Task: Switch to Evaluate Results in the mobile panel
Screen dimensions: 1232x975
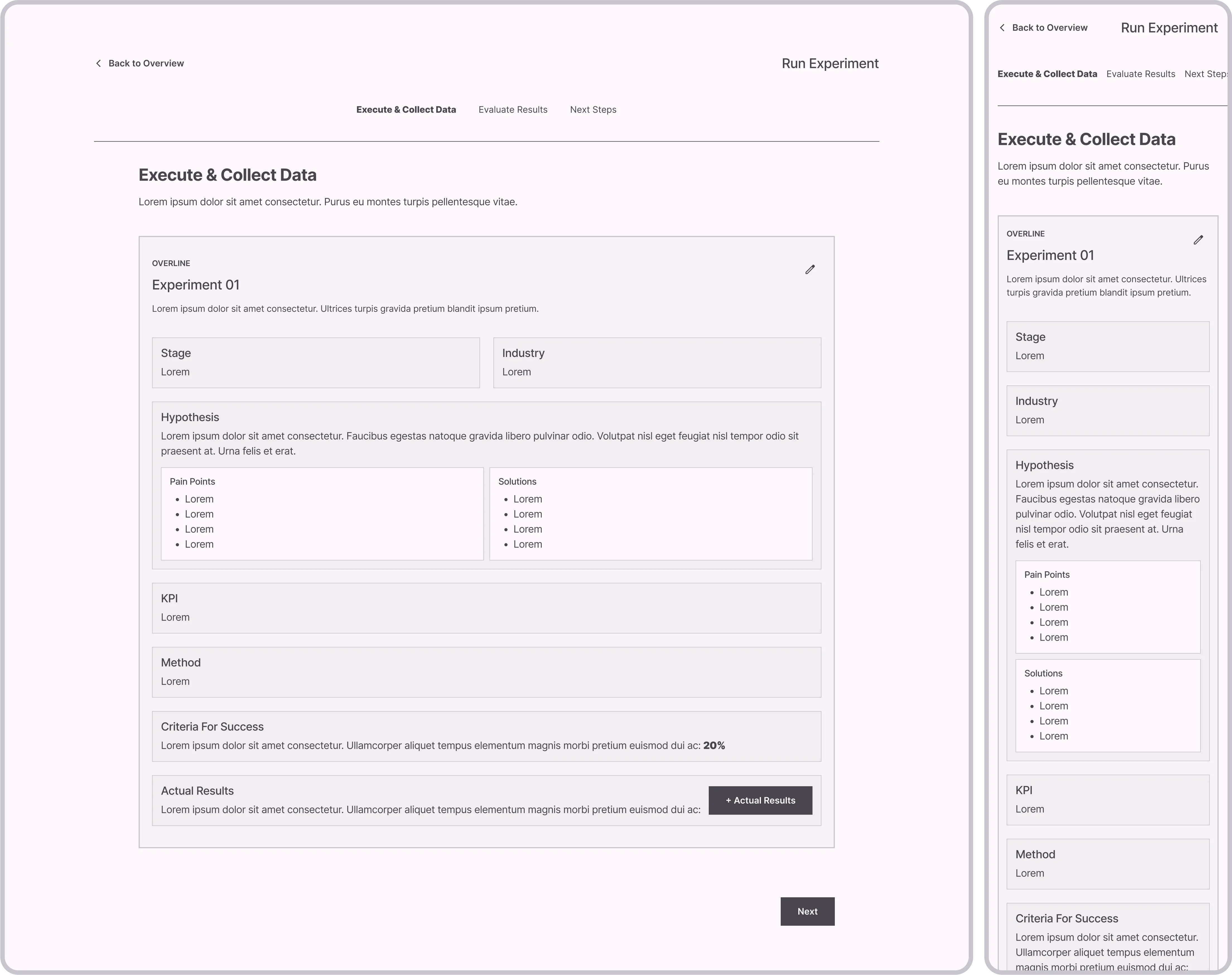Action: (1141, 74)
